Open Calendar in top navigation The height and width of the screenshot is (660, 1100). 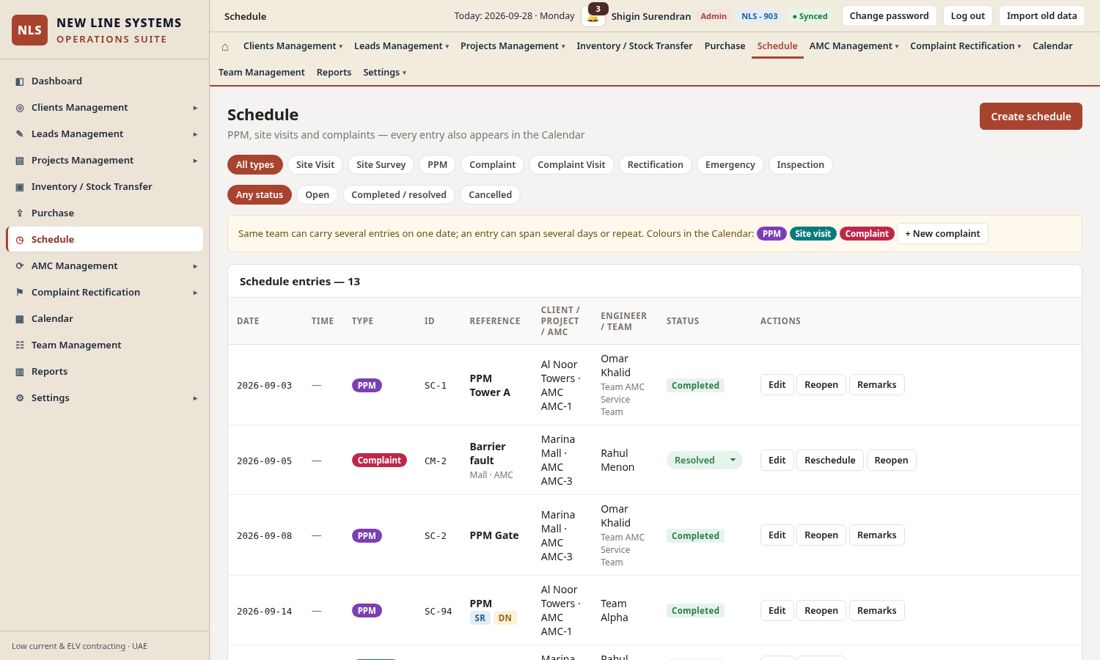pos(1052,46)
